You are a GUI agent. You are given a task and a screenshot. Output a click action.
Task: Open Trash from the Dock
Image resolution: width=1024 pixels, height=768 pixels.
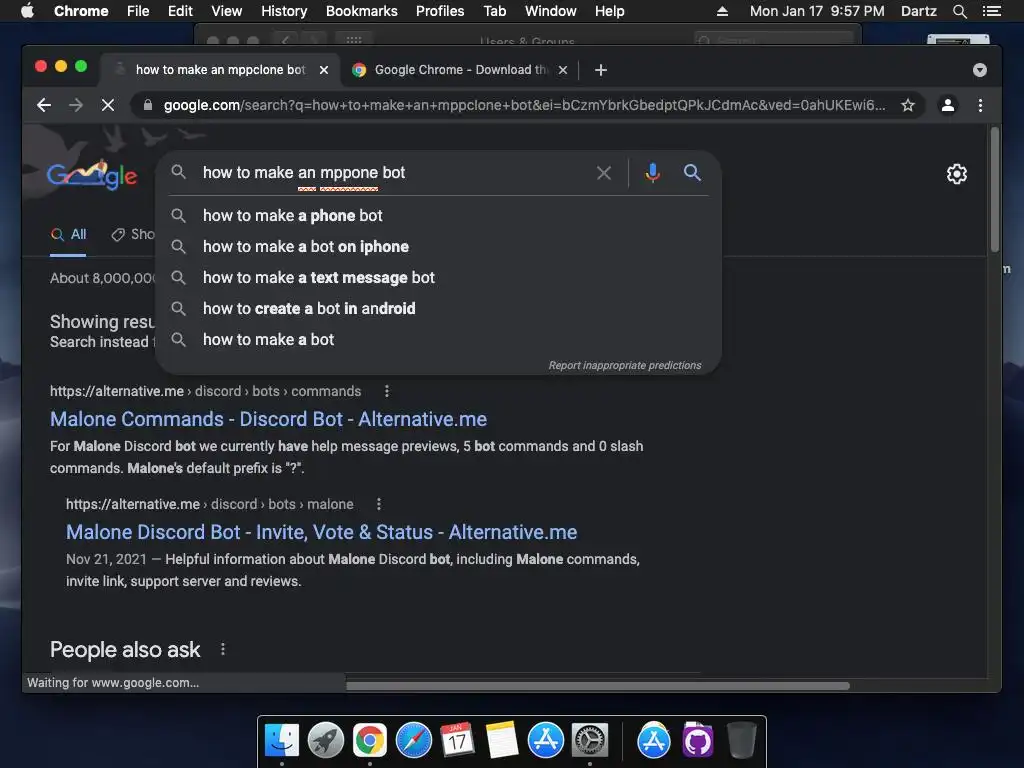741,741
